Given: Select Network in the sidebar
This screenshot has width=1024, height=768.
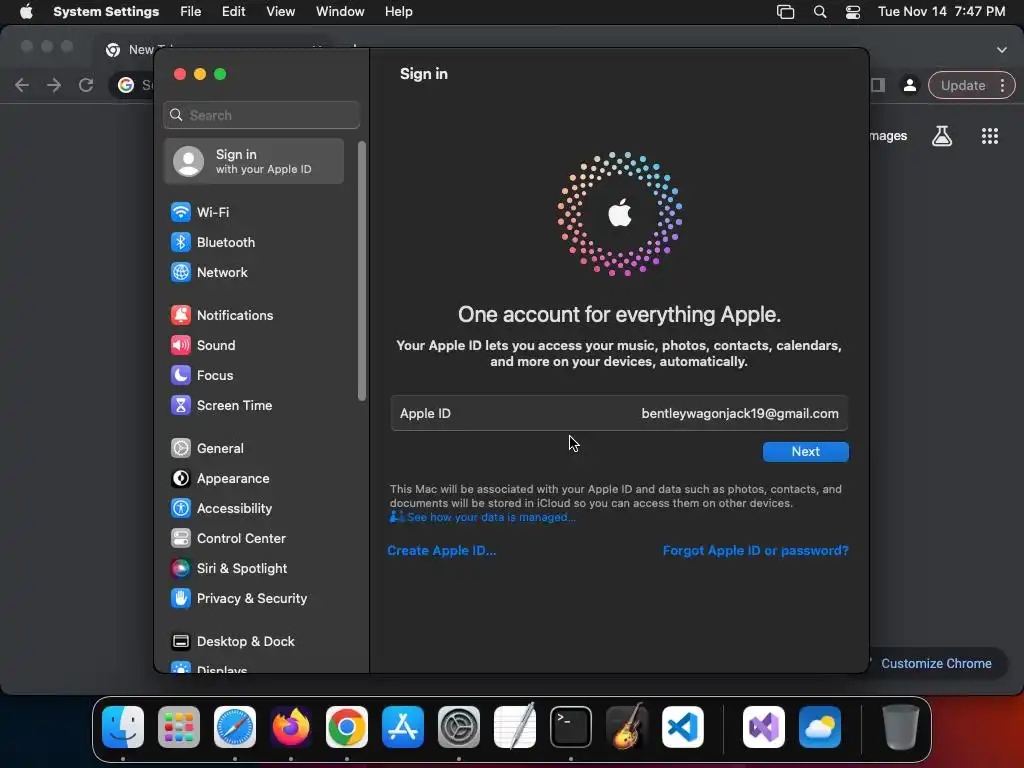Looking at the screenshot, I should click(x=254, y=272).
